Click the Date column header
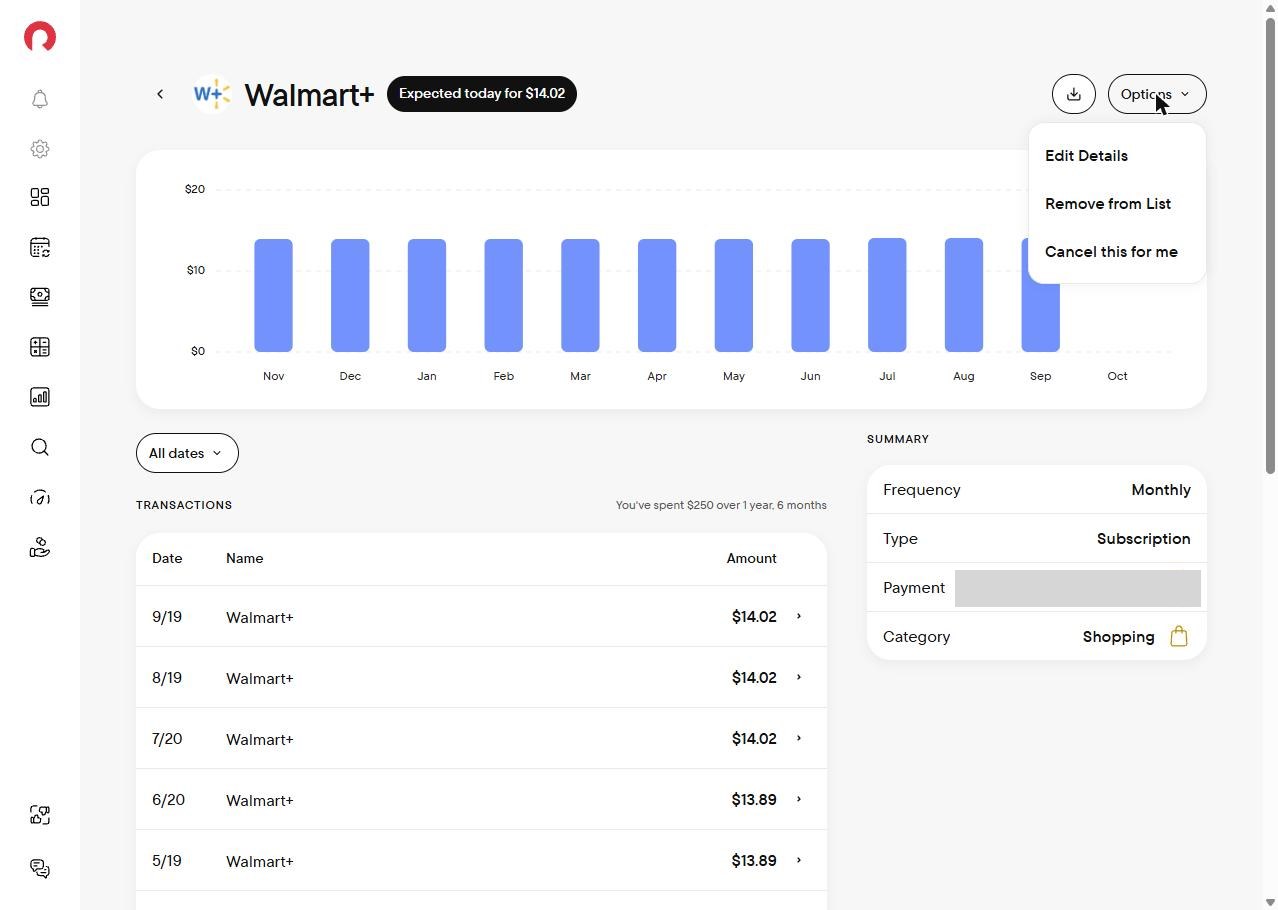1278x910 pixels. tap(167, 558)
